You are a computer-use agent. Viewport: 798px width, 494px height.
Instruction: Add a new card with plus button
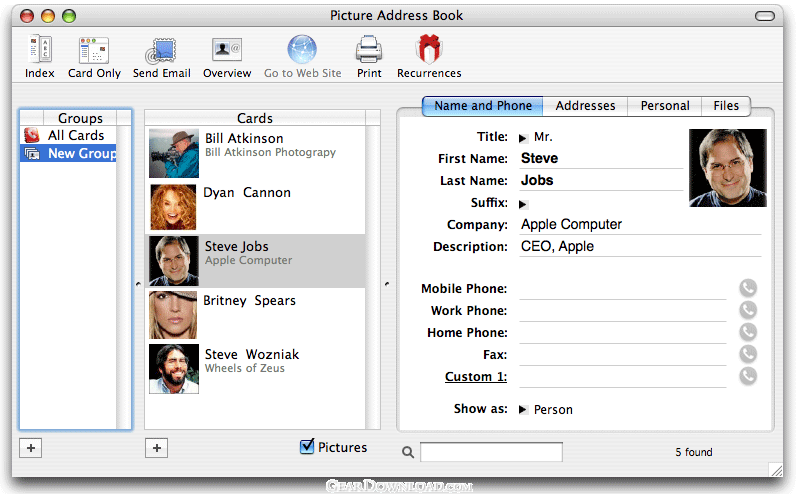pyautogui.click(x=157, y=448)
